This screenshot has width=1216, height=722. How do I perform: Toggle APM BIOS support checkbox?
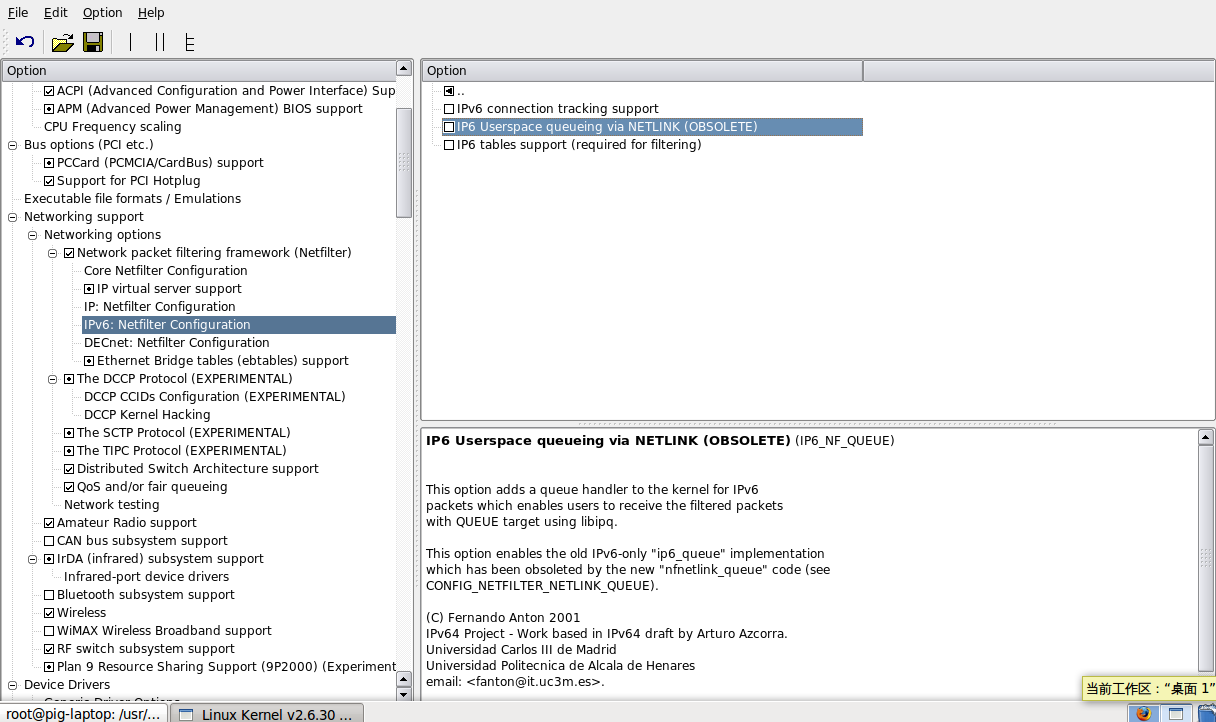coord(49,109)
